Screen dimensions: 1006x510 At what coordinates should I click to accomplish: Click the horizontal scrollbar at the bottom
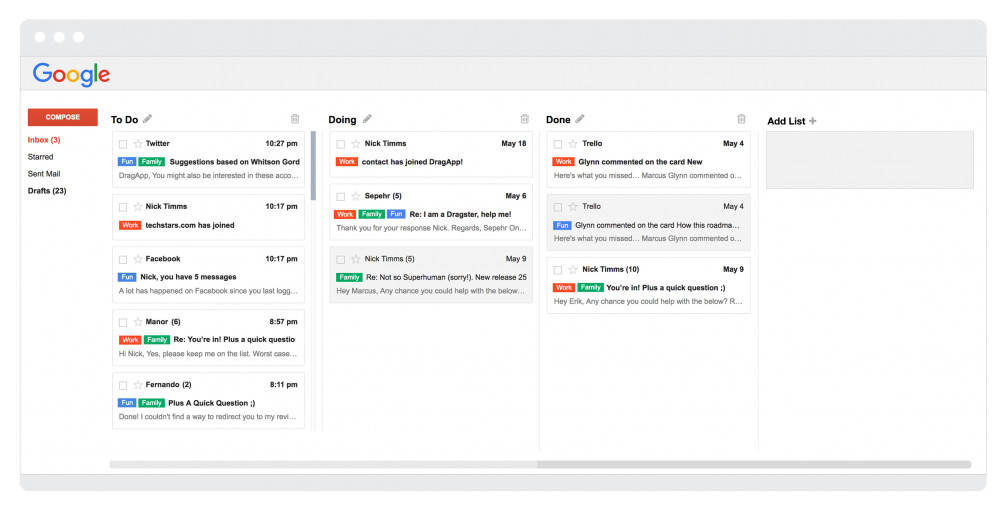click(540, 464)
